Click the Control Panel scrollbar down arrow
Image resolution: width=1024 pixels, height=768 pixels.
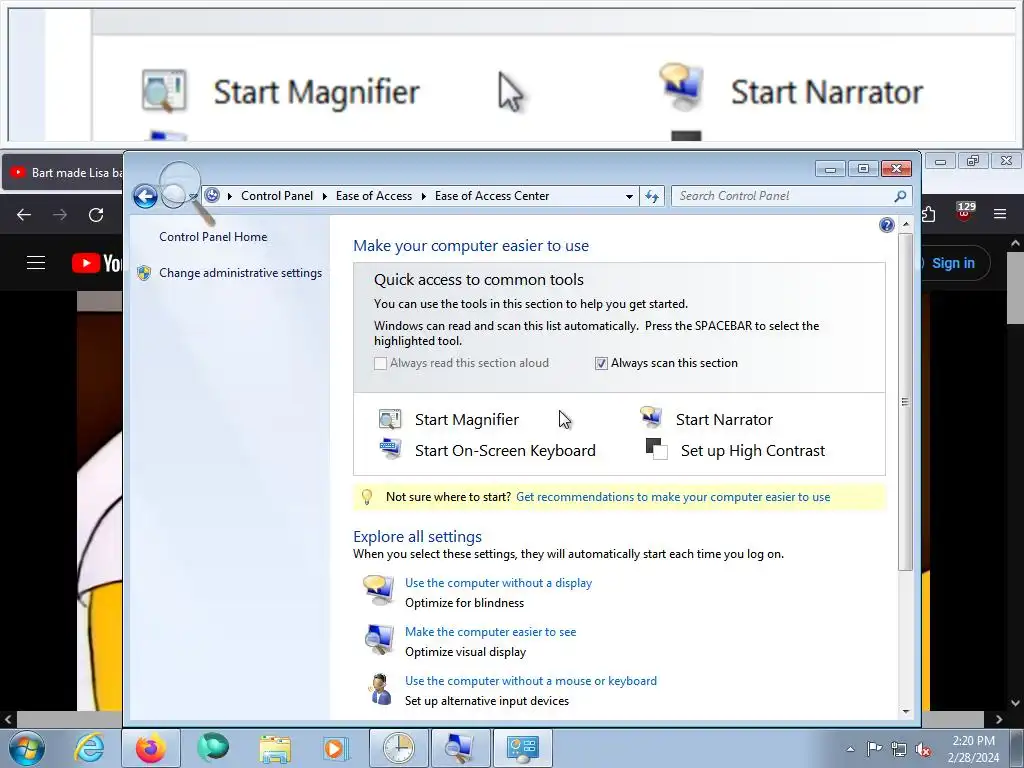(905, 711)
